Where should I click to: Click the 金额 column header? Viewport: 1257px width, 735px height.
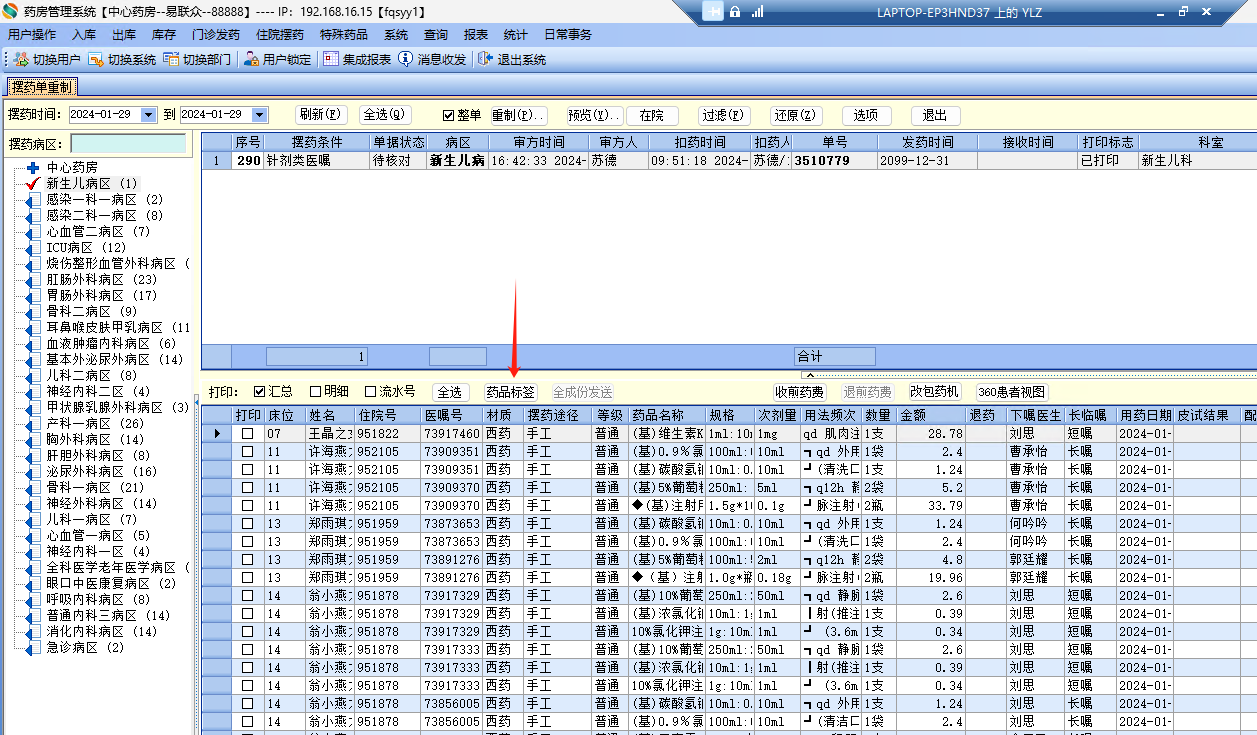(x=932, y=415)
